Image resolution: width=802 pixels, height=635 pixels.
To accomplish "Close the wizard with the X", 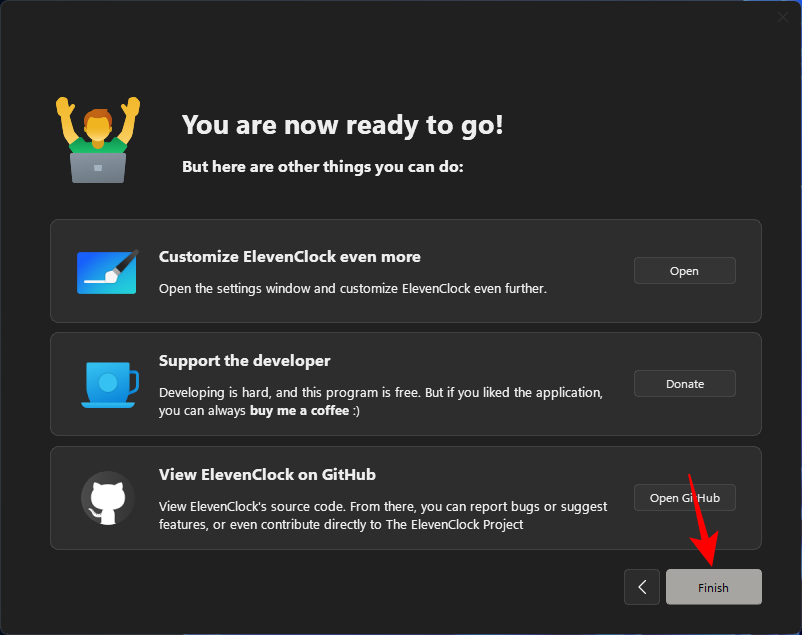I will coord(783,17).
